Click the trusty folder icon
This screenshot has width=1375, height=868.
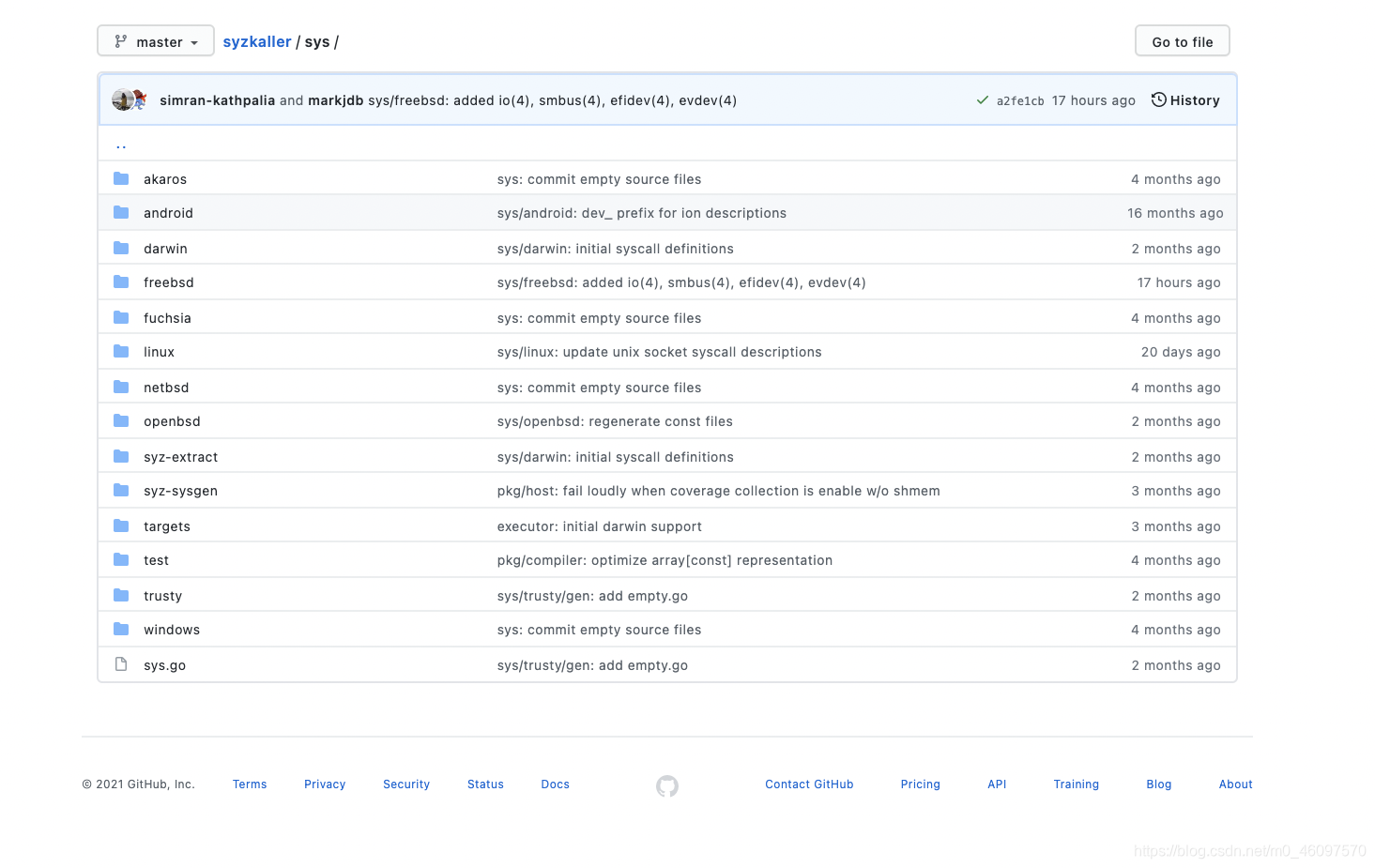pos(121,595)
